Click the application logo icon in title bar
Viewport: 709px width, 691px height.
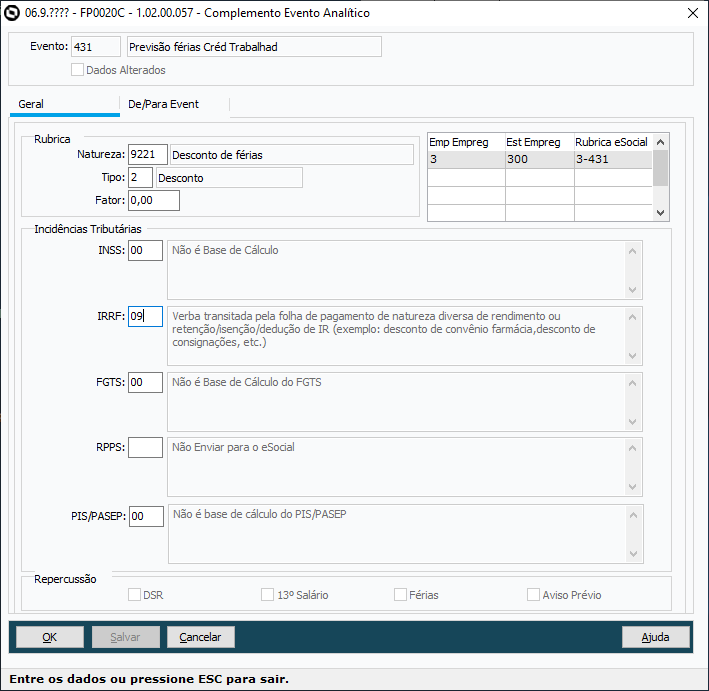click(x=12, y=13)
